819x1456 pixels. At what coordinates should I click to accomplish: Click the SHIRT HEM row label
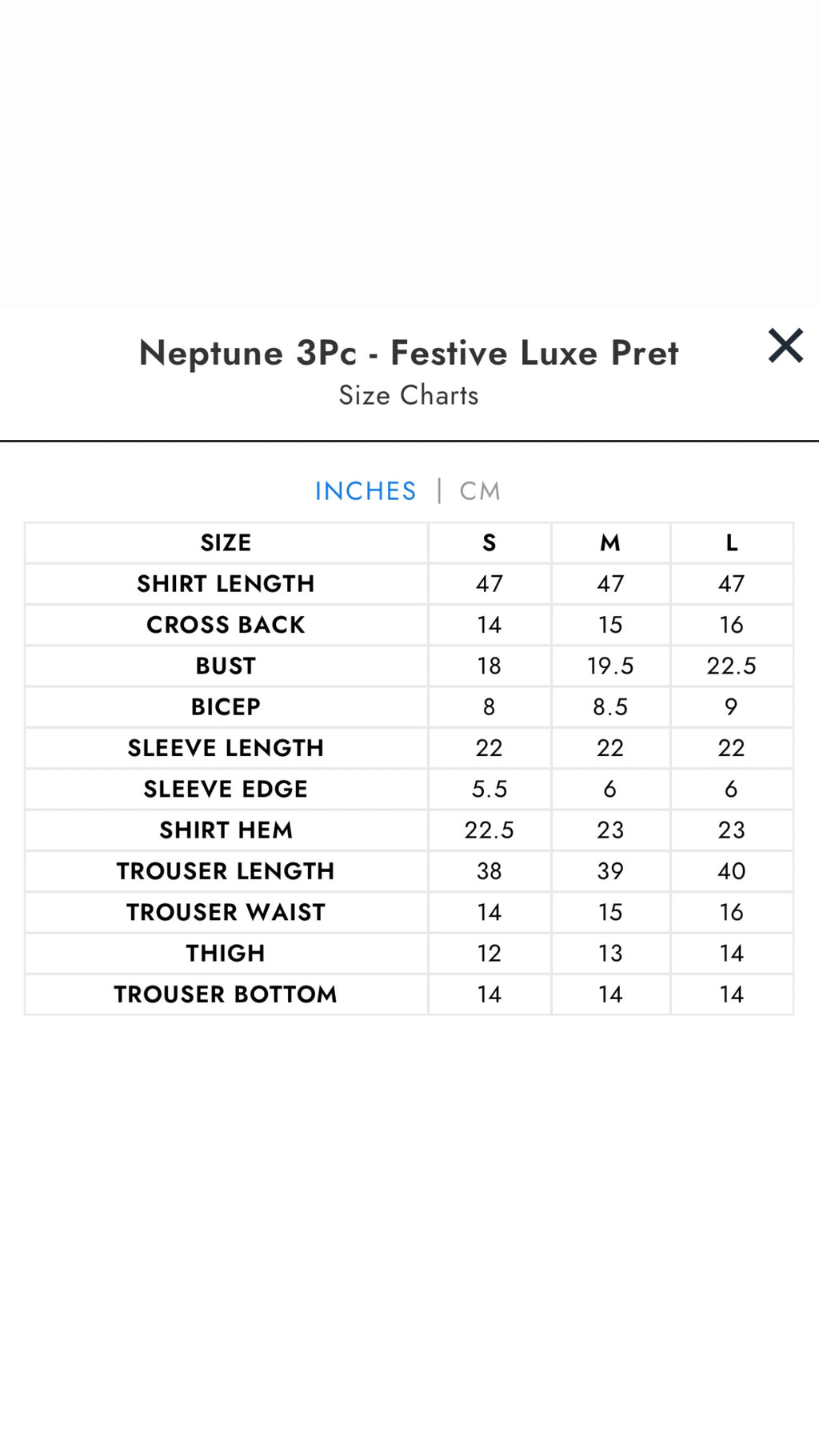[x=226, y=830]
